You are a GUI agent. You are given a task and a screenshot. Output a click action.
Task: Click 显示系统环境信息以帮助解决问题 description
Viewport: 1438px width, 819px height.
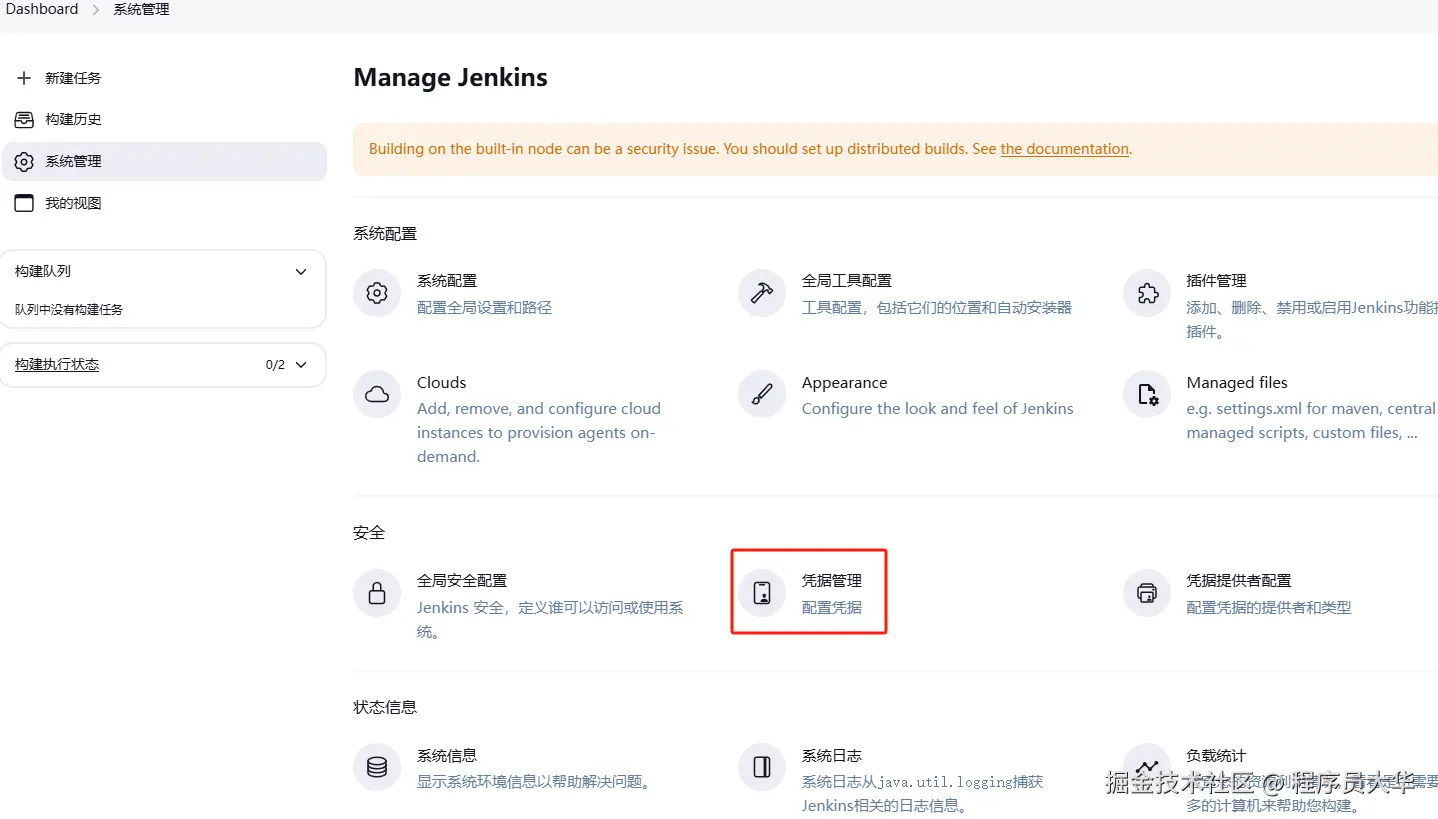[535, 782]
